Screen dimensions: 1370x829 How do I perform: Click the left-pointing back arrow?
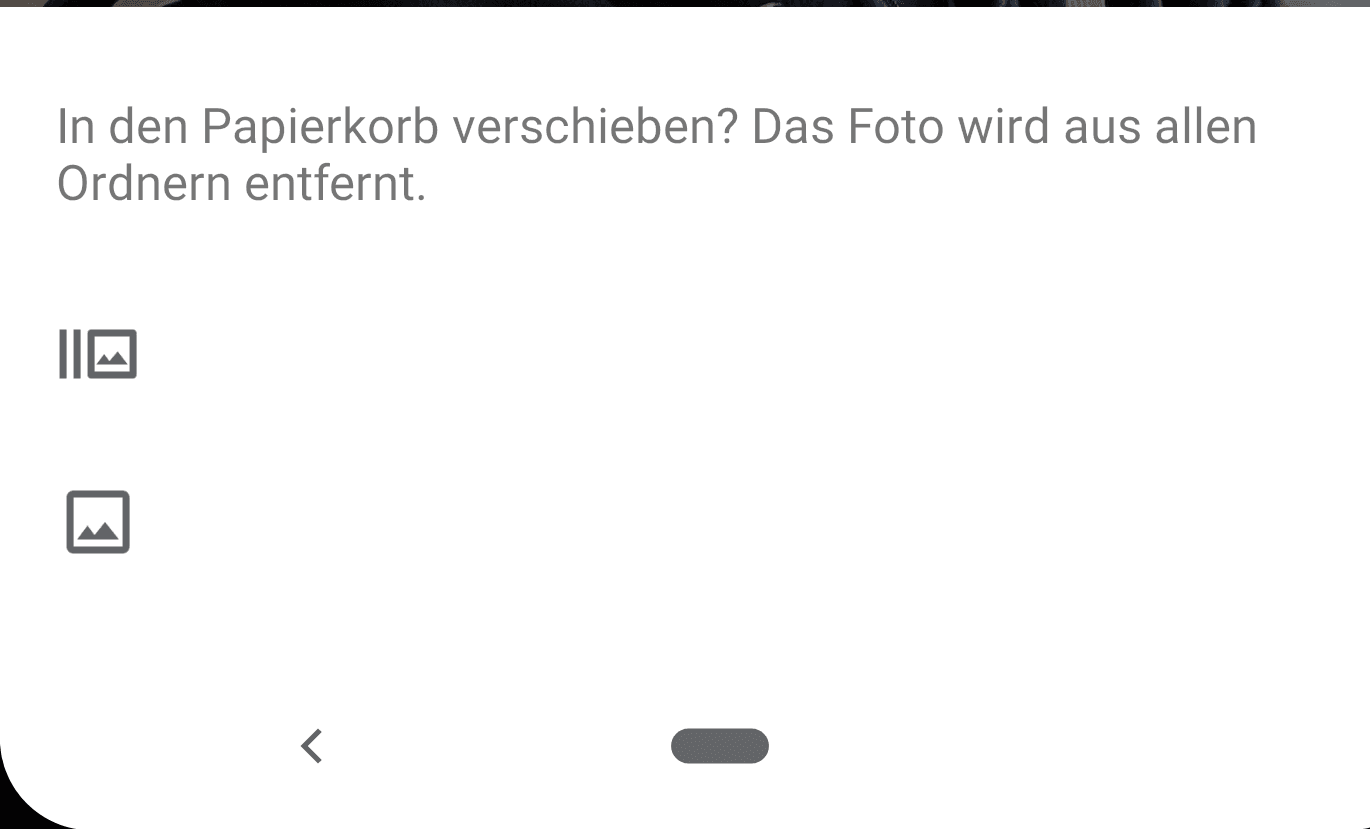[x=312, y=746]
